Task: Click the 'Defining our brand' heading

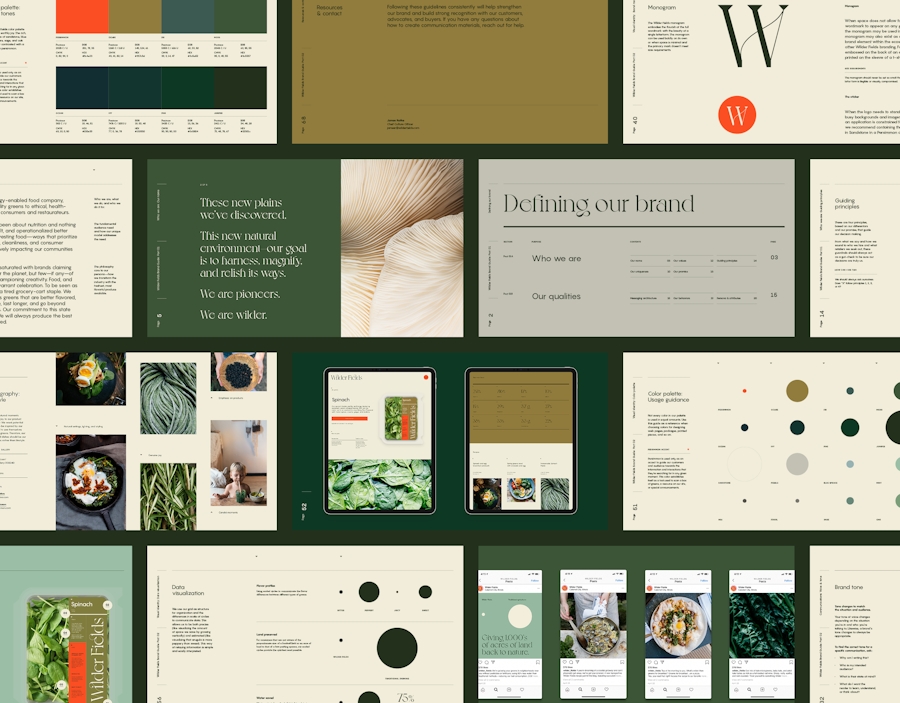Action: tap(599, 204)
